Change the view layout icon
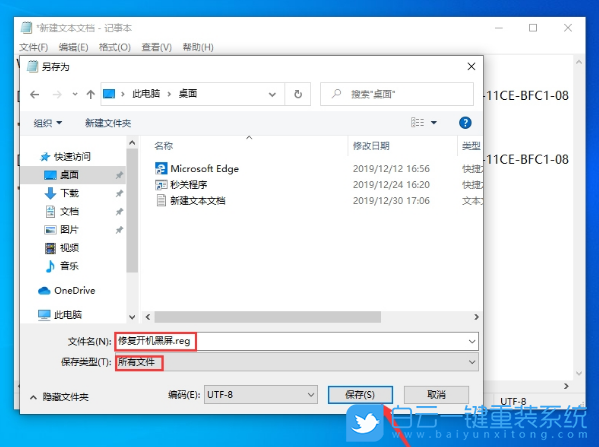Screen dimensions: 599x447 click(x=418, y=123)
